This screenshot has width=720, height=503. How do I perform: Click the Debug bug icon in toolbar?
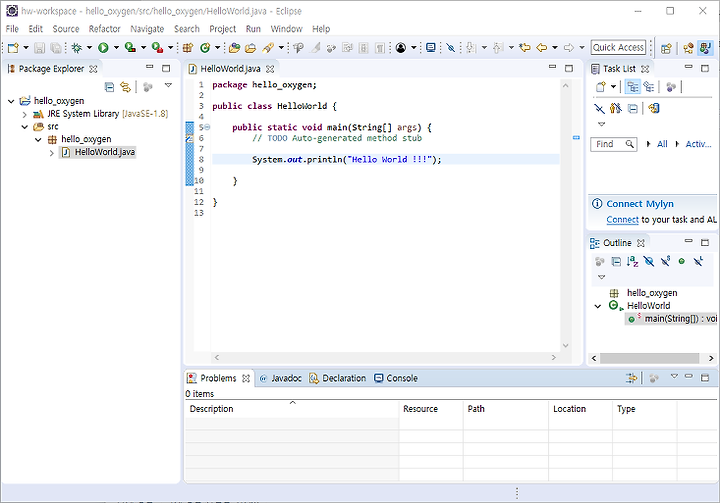click(x=77, y=47)
